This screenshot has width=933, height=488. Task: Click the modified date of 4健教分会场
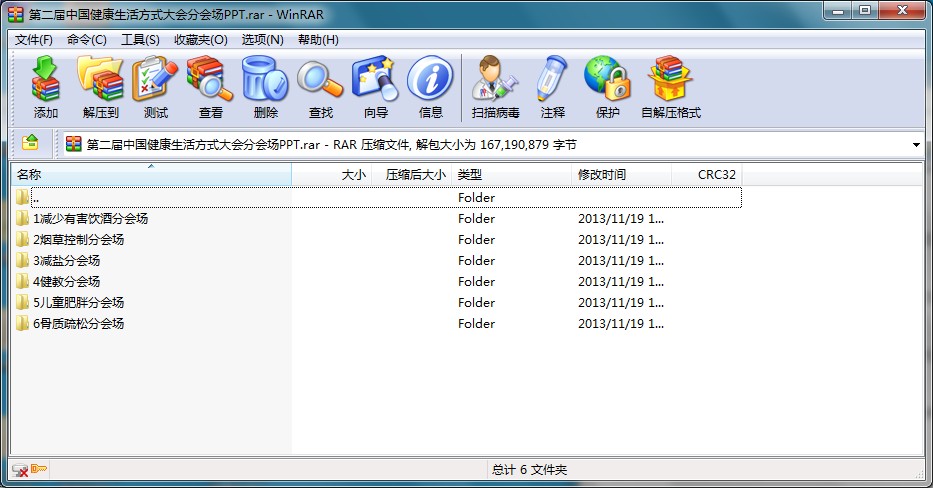[x=621, y=281]
